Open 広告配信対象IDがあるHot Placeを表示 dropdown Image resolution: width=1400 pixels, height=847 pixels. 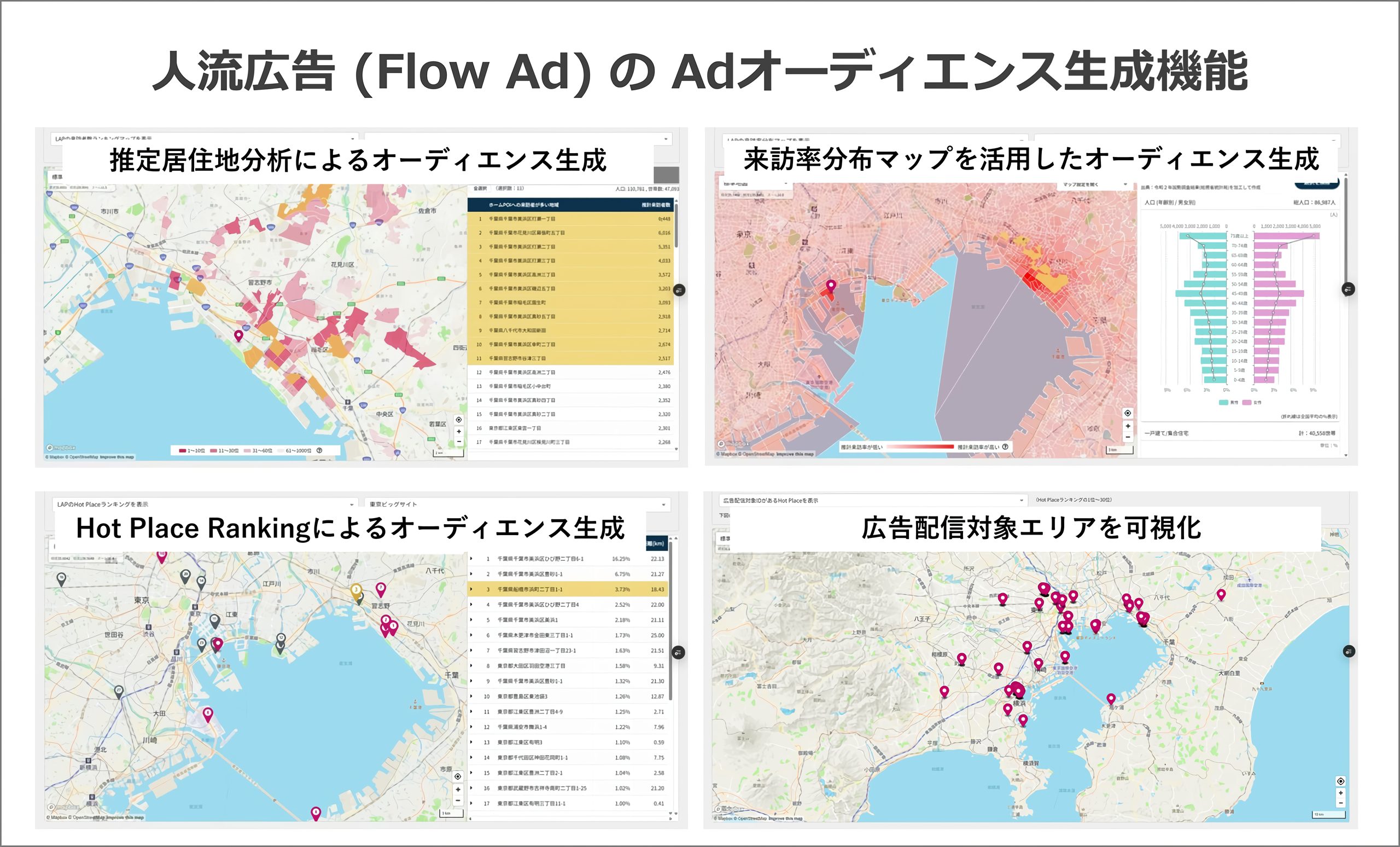(x=873, y=500)
